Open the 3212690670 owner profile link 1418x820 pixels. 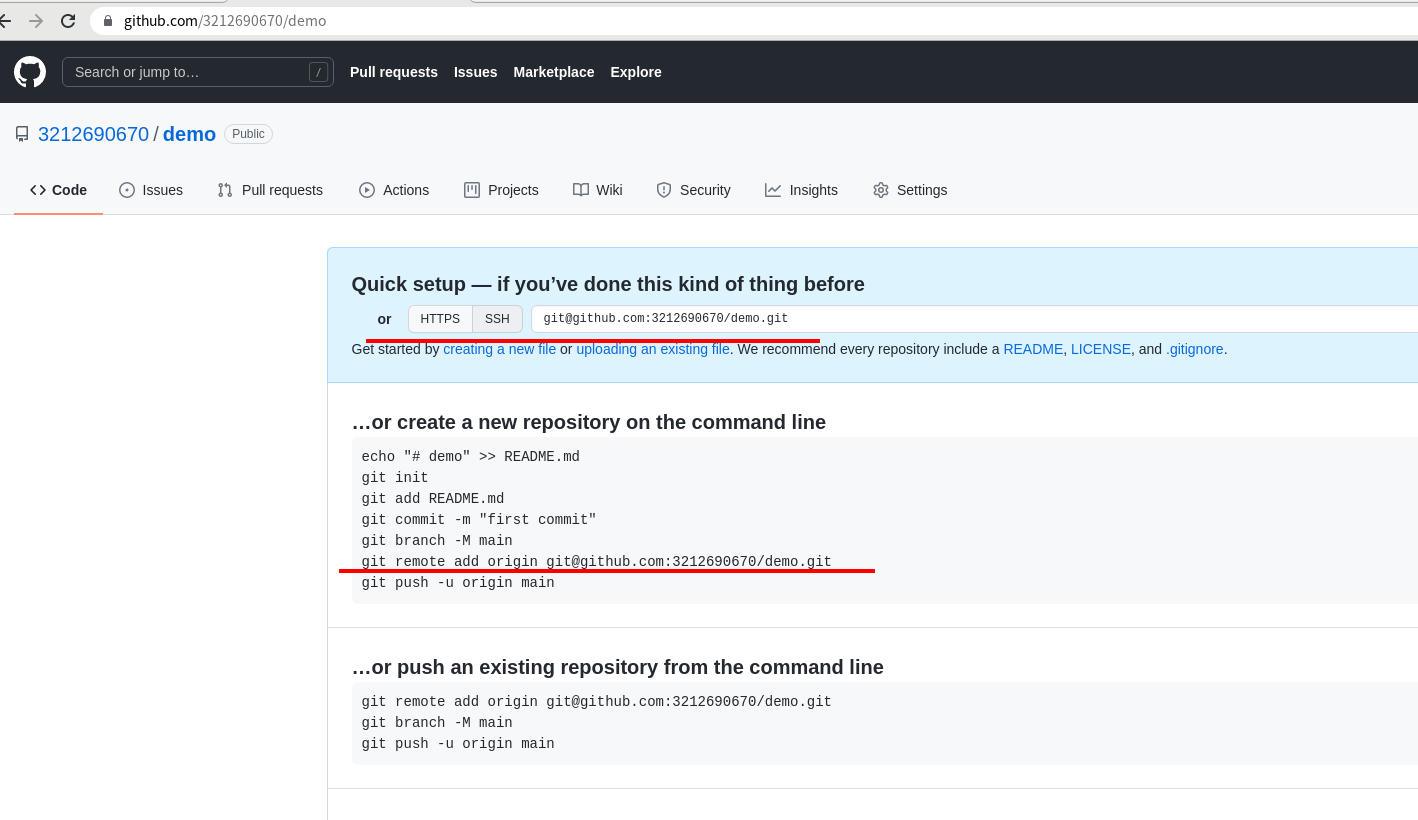pos(93,134)
